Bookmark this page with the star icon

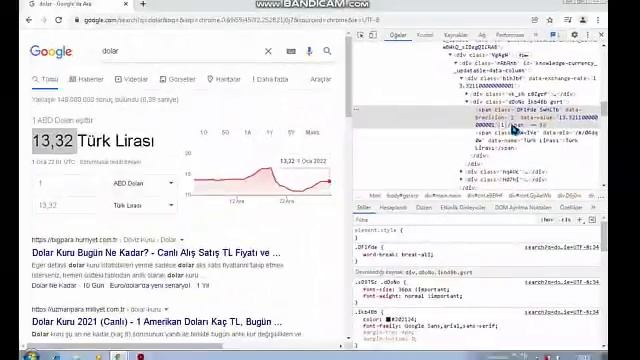pyautogui.click(x=550, y=20)
